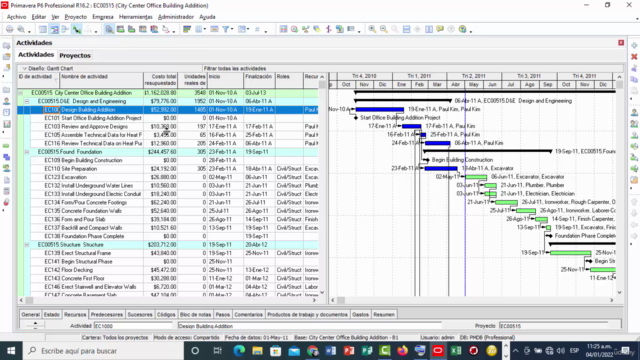This screenshot has height=360, width=640.
Task: Open Print Preview from the toolbar
Action: tap(21, 29)
